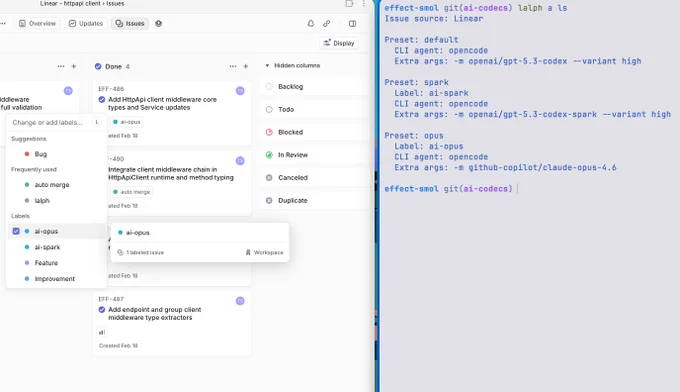Click the EFF-486 issue identifier
The image size is (680, 392).
coord(111,89)
